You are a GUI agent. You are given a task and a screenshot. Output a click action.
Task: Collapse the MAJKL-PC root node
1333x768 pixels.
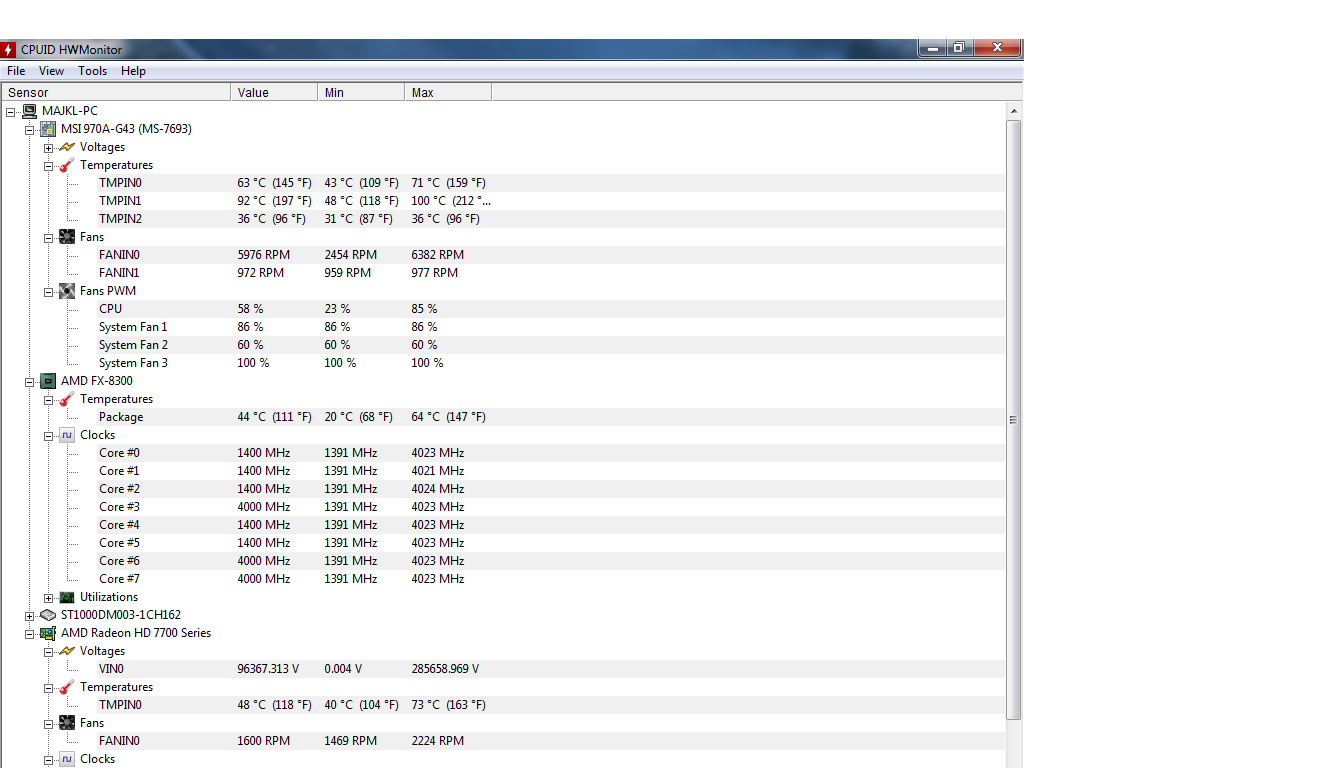(10, 112)
